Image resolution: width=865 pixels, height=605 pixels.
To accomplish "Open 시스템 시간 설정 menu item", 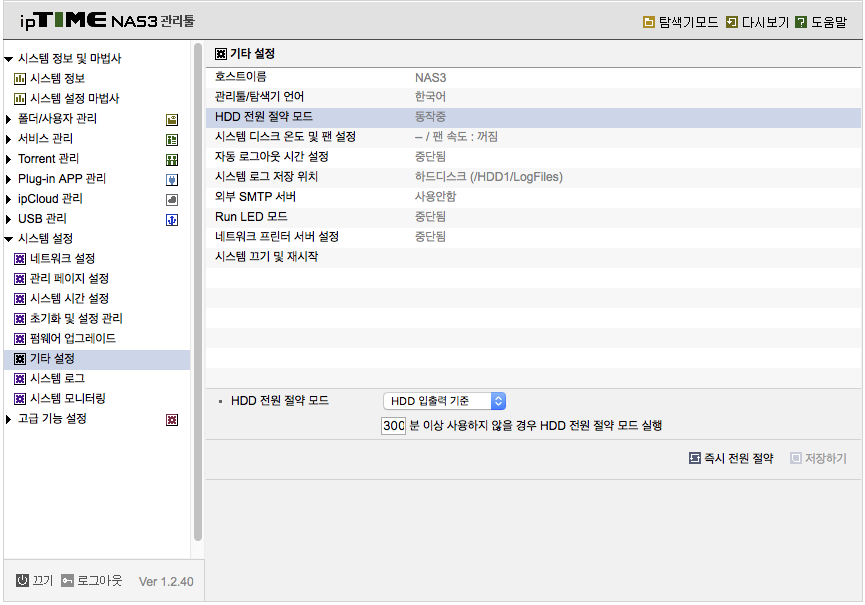I will click(x=70, y=298).
